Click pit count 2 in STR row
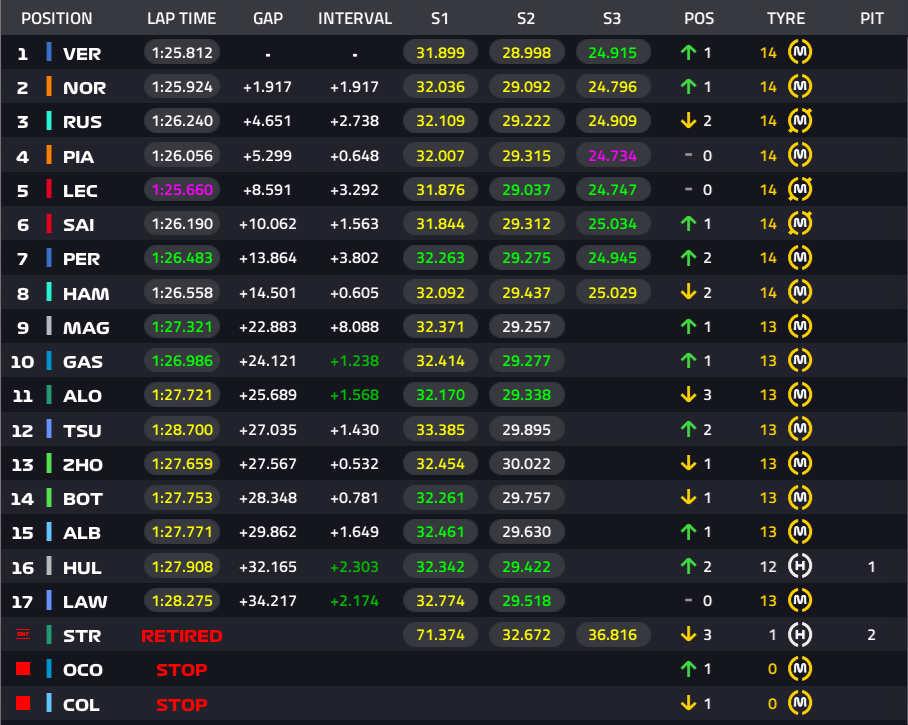Viewport: 908px width, 725px height. click(x=871, y=635)
